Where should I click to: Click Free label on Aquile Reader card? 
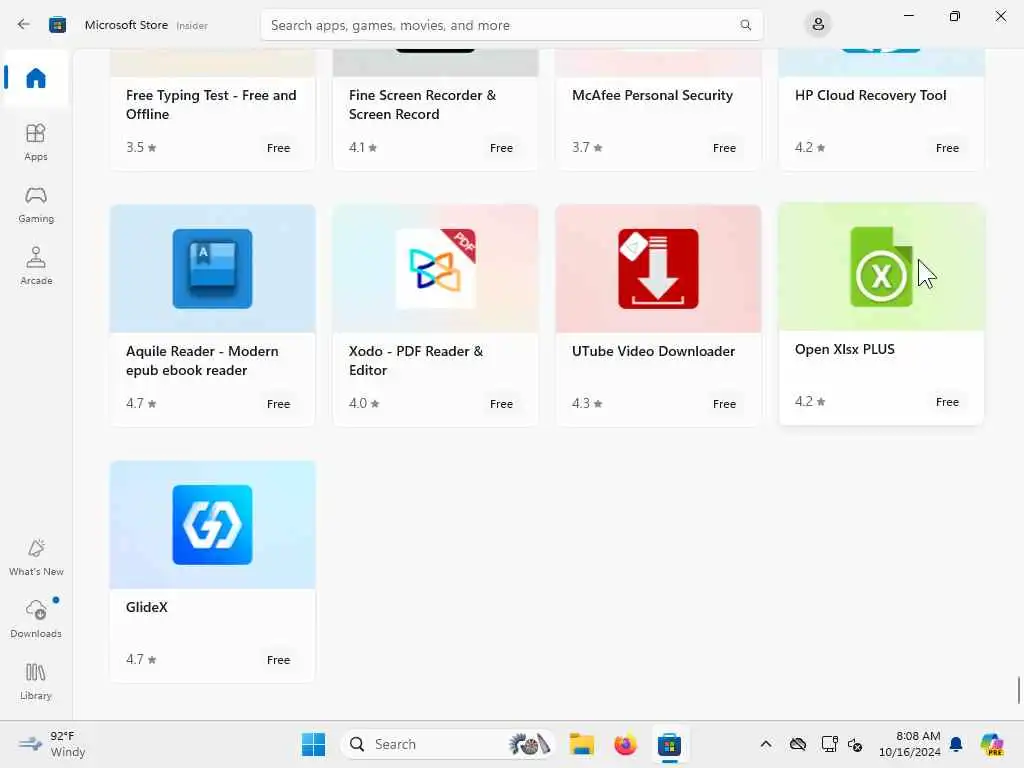pyautogui.click(x=278, y=404)
